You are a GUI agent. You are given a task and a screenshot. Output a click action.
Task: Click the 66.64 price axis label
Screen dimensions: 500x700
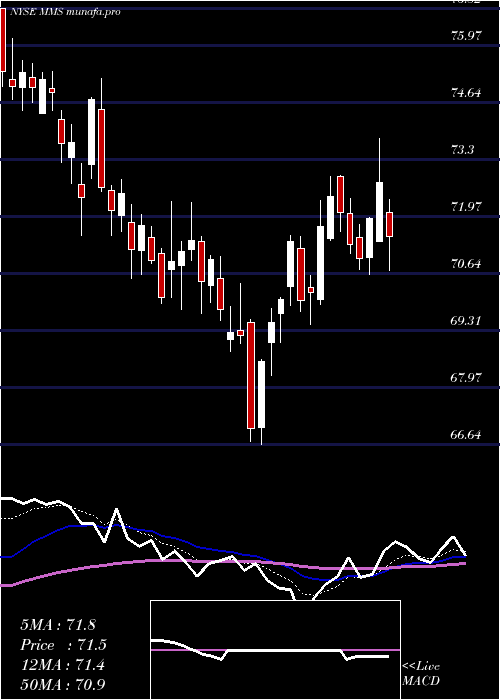tap(466, 435)
